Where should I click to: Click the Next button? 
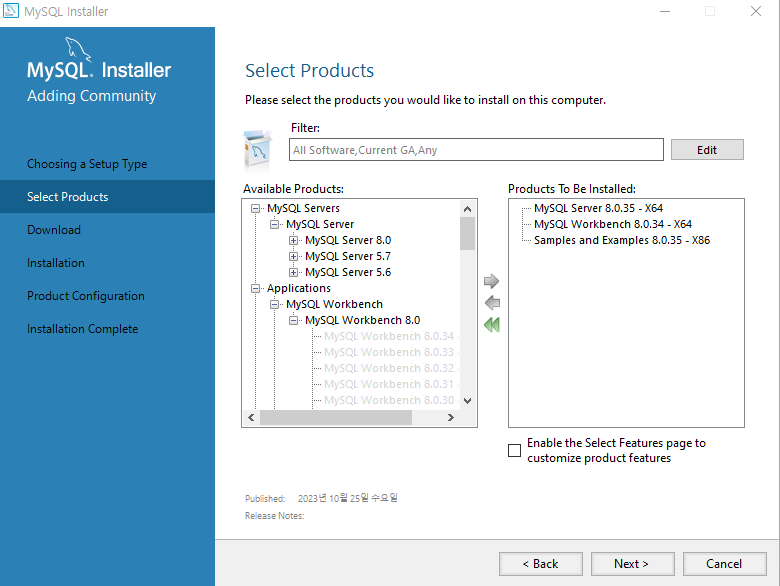[x=632, y=564]
